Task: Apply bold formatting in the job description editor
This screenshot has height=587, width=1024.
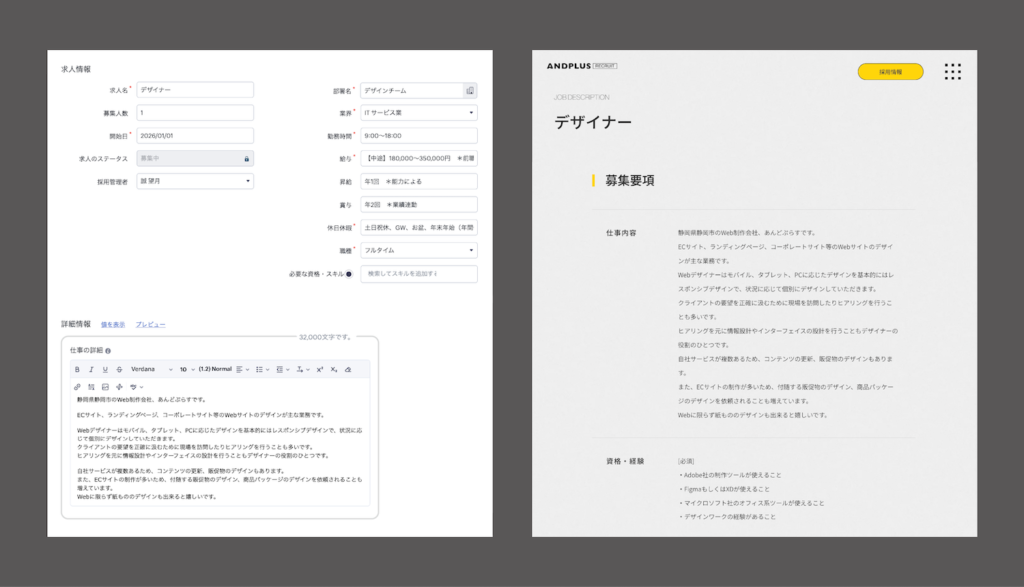Action: (77, 368)
